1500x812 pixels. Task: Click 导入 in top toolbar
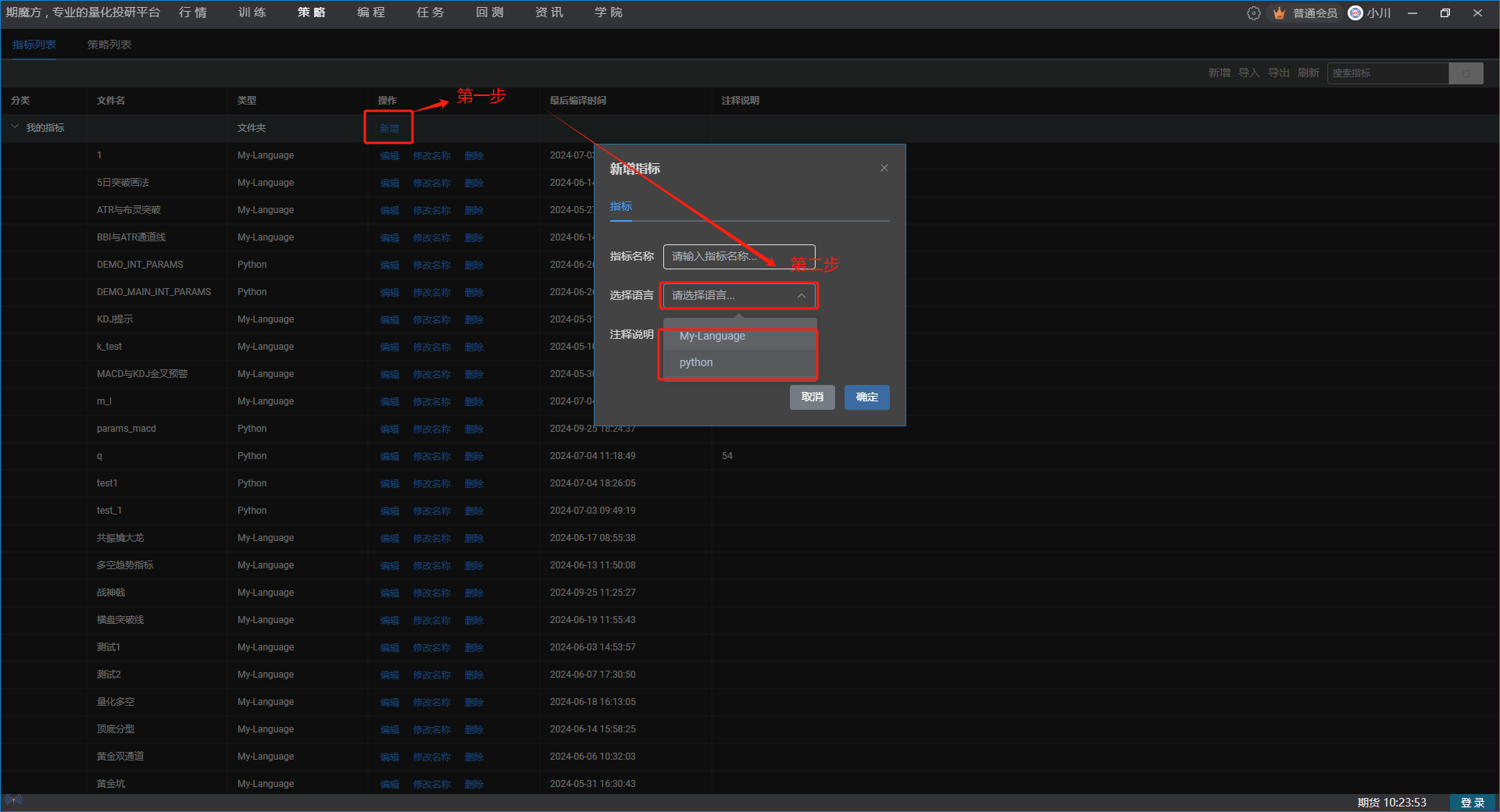coord(1248,73)
